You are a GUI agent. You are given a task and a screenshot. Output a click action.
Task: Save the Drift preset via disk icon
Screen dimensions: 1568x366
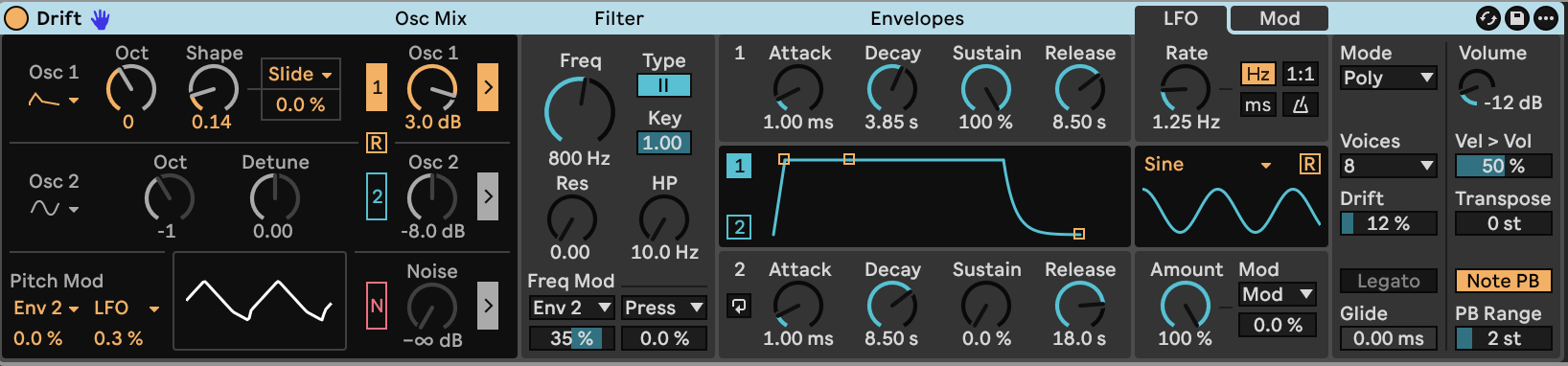[x=1517, y=18]
